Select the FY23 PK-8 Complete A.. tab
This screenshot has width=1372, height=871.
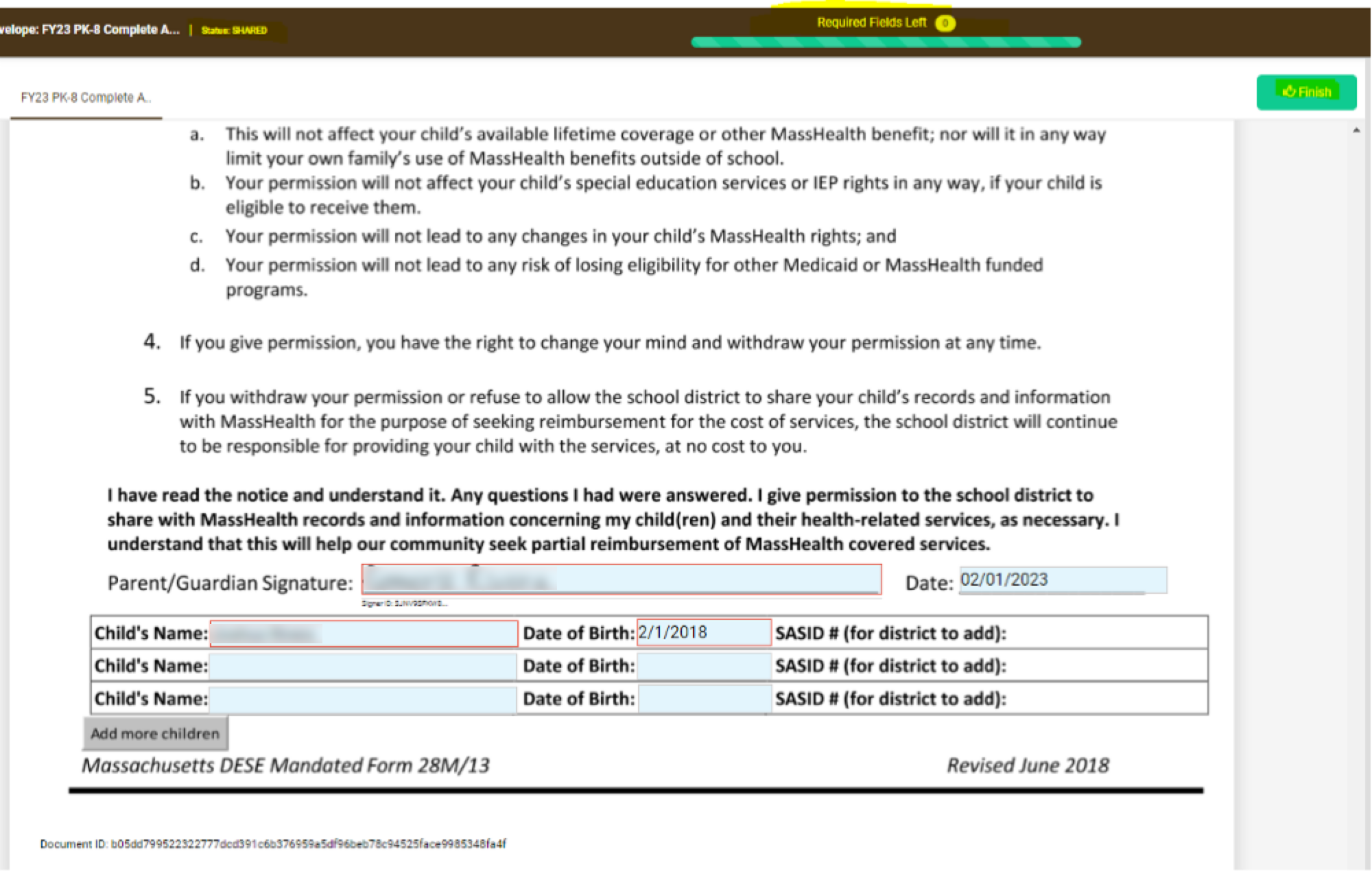coord(86,97)
